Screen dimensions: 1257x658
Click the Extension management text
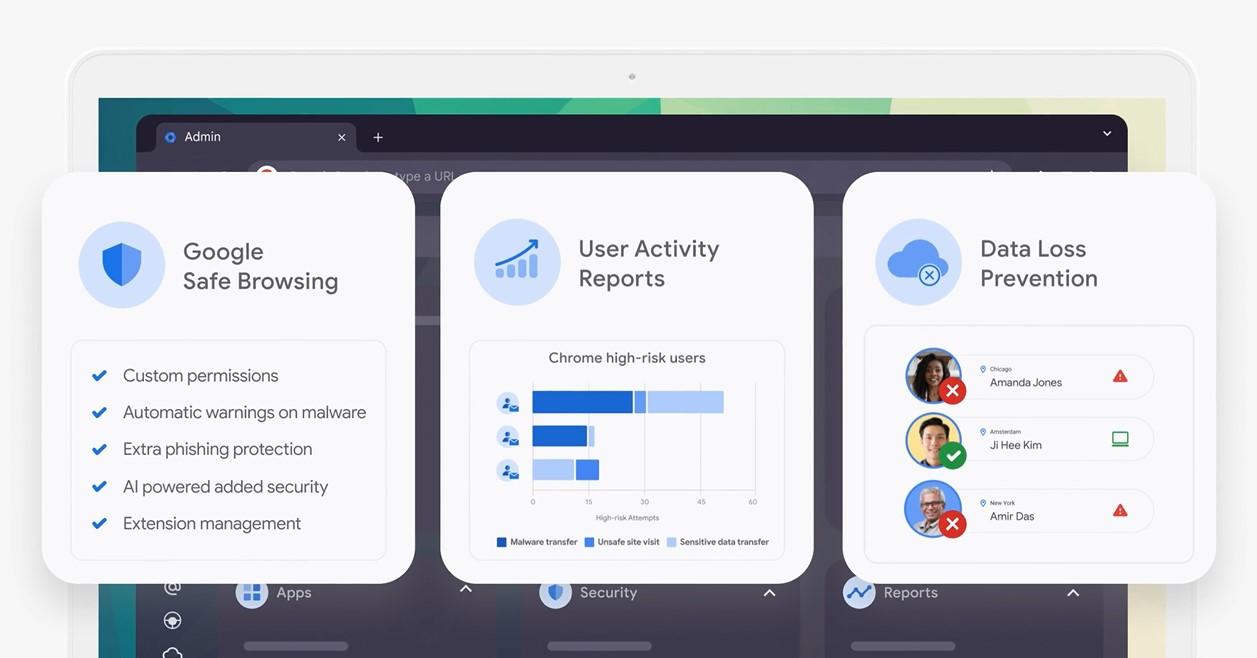(212, 523)
